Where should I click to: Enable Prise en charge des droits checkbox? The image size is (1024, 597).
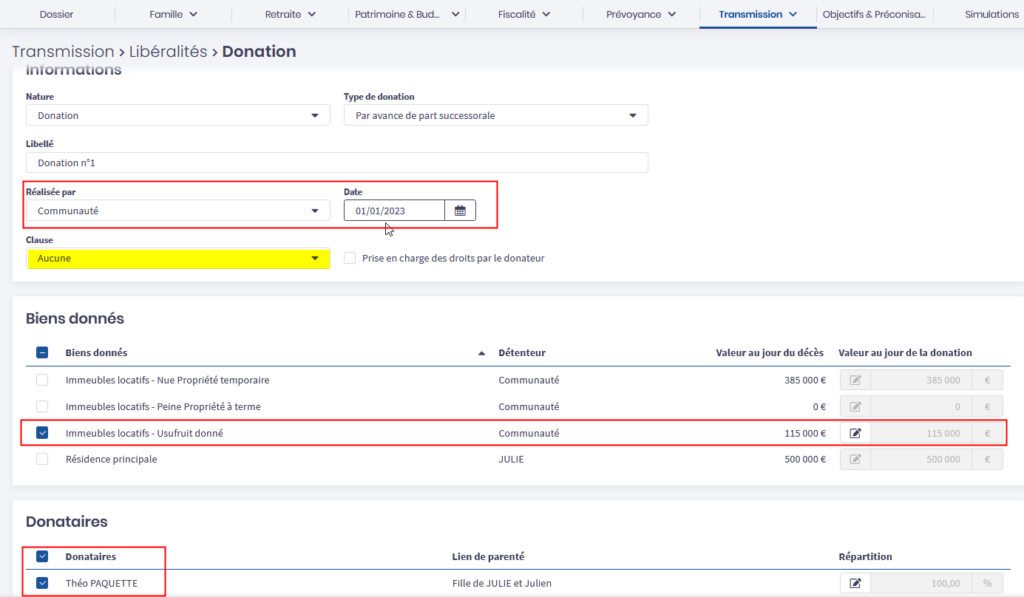pos(349,258)
